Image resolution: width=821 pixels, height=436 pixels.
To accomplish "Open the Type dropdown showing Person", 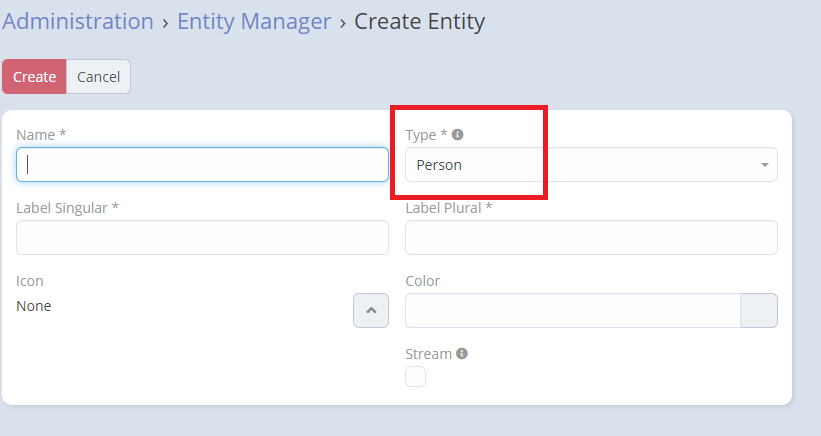I will (x=591, y=165).
